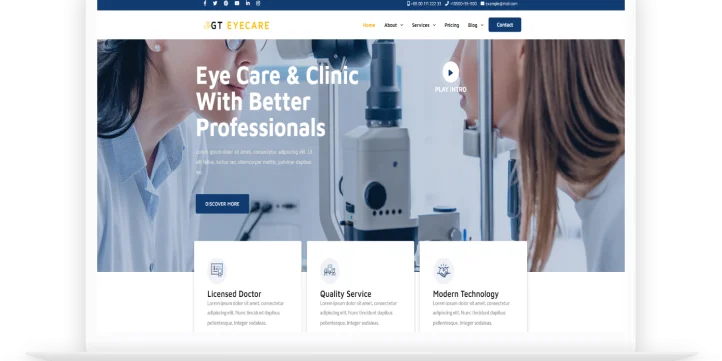Click the GT Eyecare logo
The image size is (722, 361).
point(236,25)
